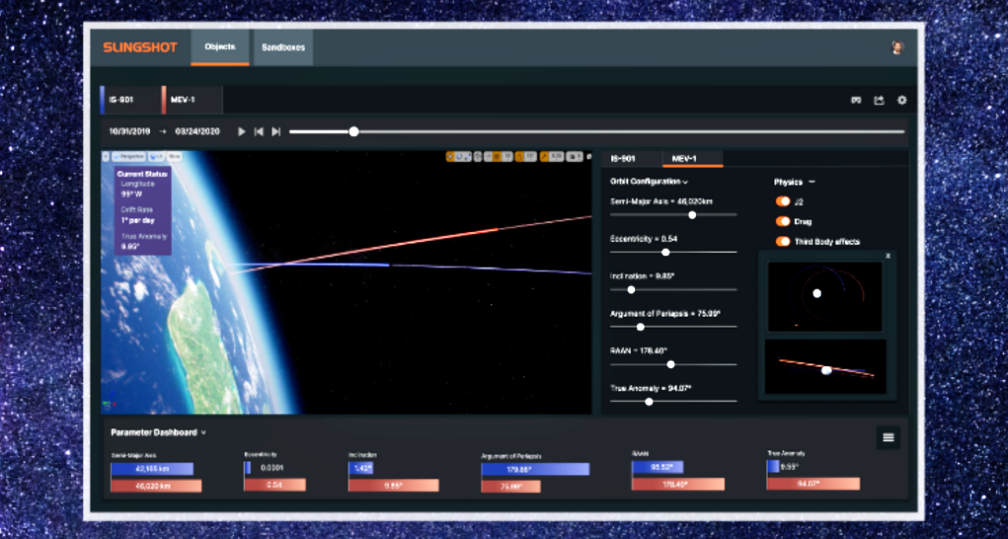Click the Semi-Major Axis slider handle

coord(692,214)
